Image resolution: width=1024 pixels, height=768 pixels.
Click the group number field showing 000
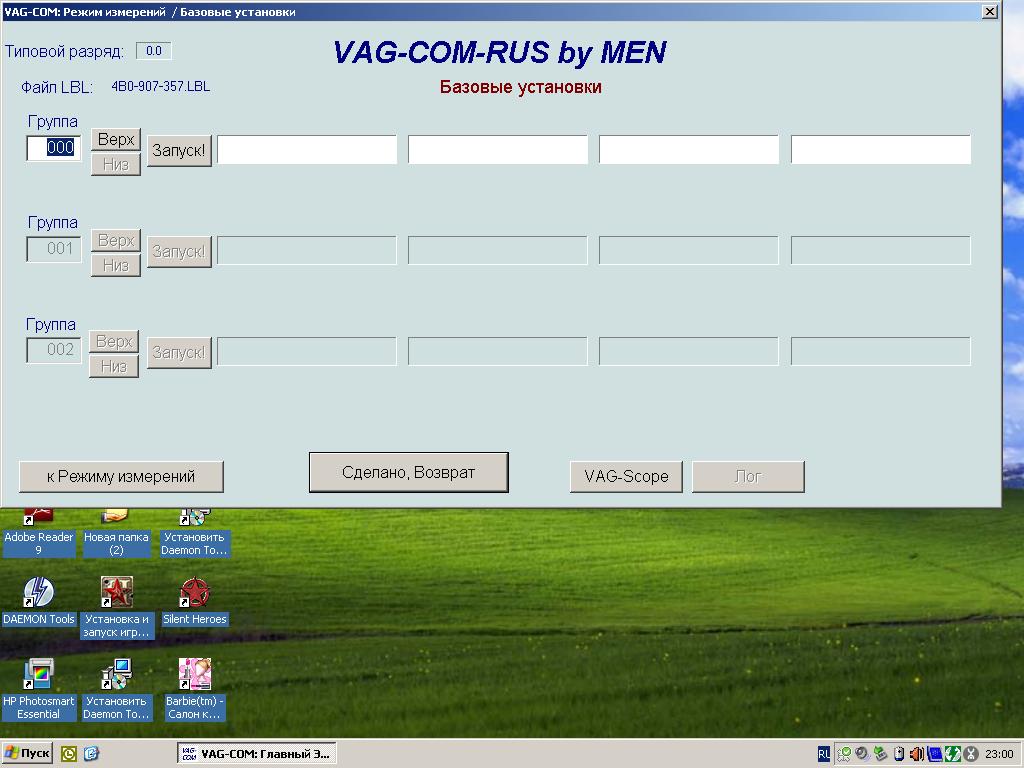[54, 148]
